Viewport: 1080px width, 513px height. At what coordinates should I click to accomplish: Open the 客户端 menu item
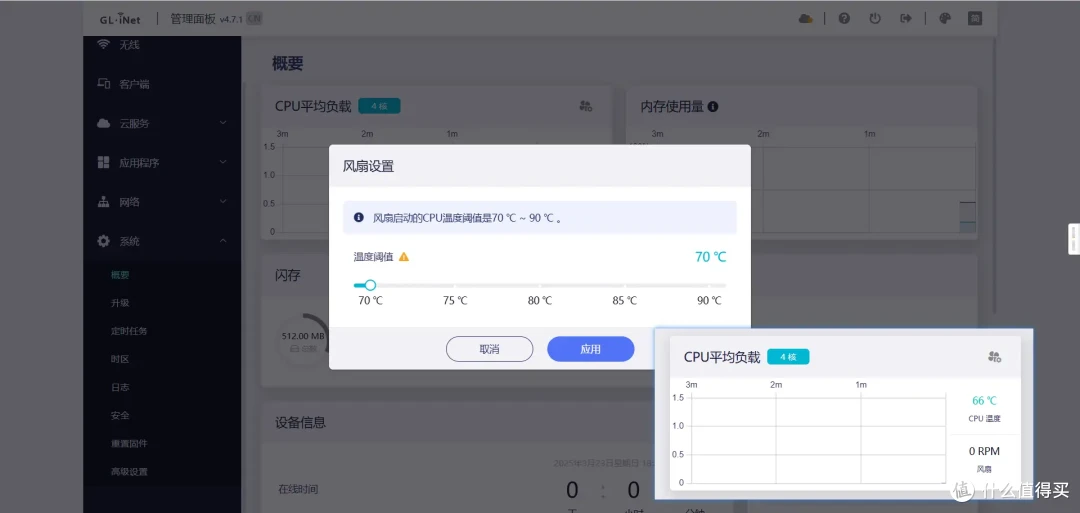point(134,85)
